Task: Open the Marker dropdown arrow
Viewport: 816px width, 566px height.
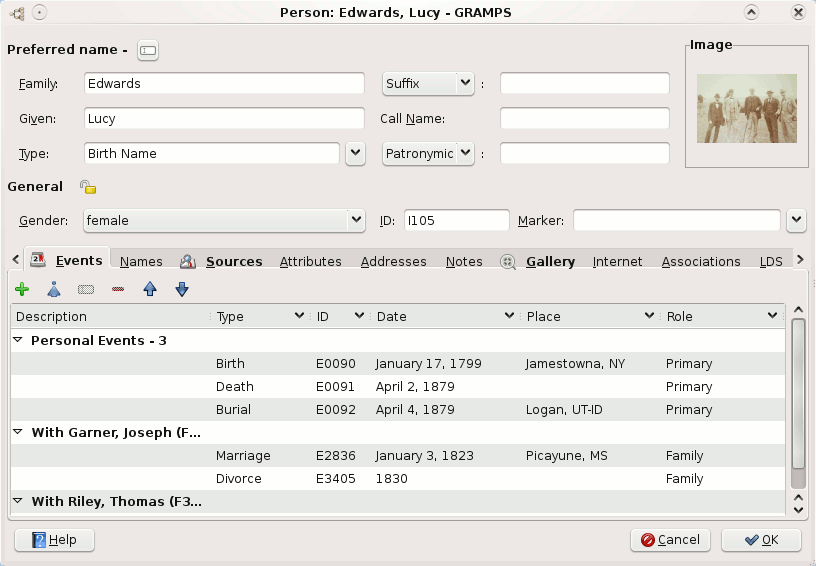Action: 796,221
